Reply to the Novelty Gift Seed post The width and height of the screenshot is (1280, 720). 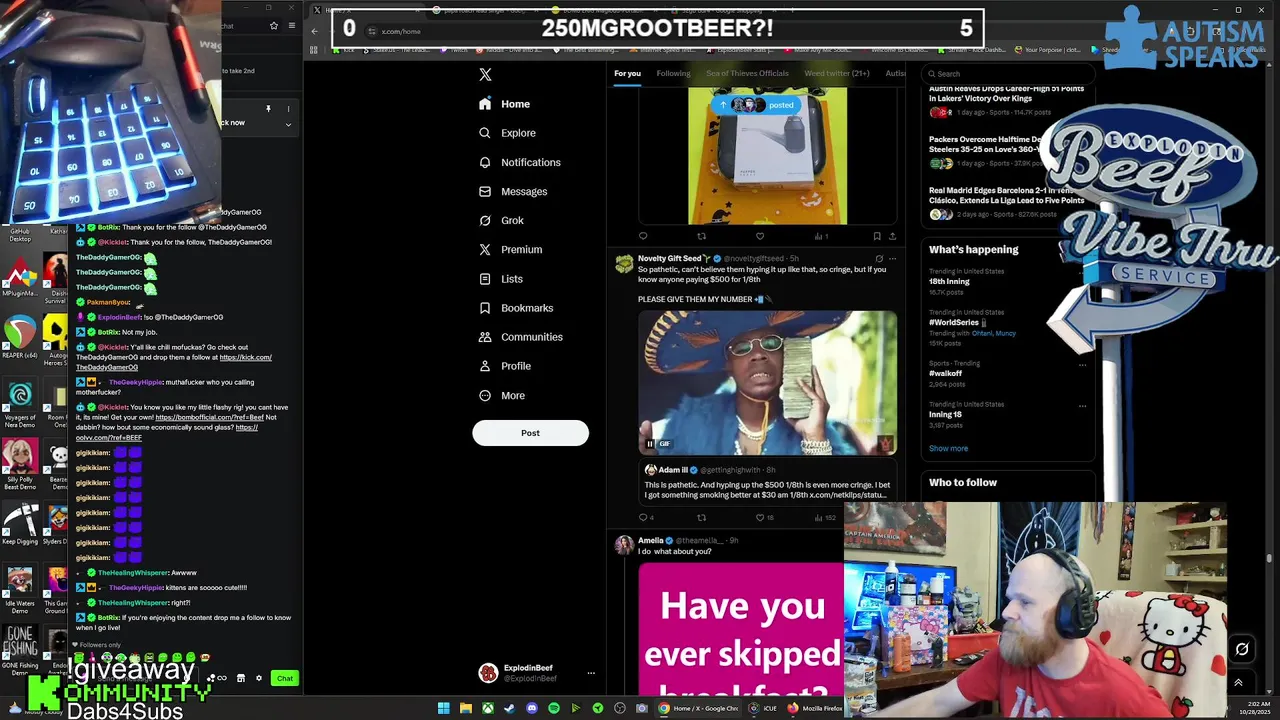(643, 517)
